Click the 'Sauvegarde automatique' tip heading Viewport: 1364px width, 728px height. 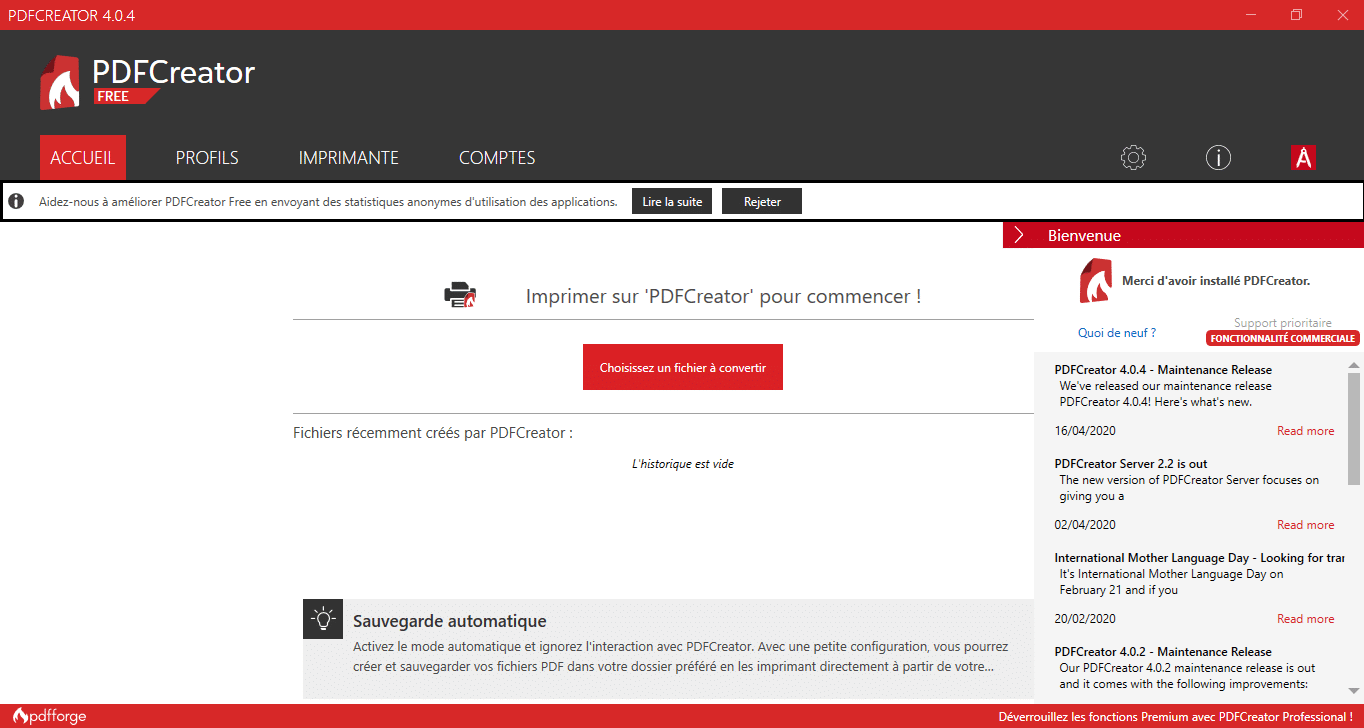[x=450, y=621]
